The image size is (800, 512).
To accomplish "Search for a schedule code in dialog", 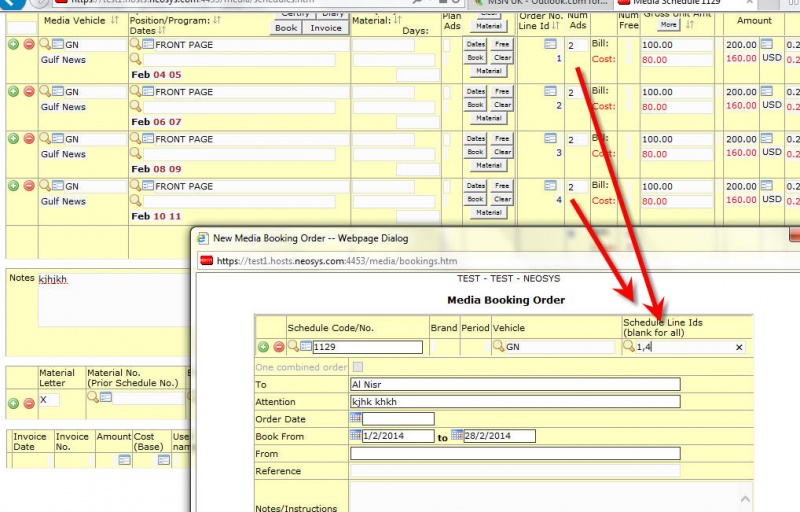I will coord(293,346).
